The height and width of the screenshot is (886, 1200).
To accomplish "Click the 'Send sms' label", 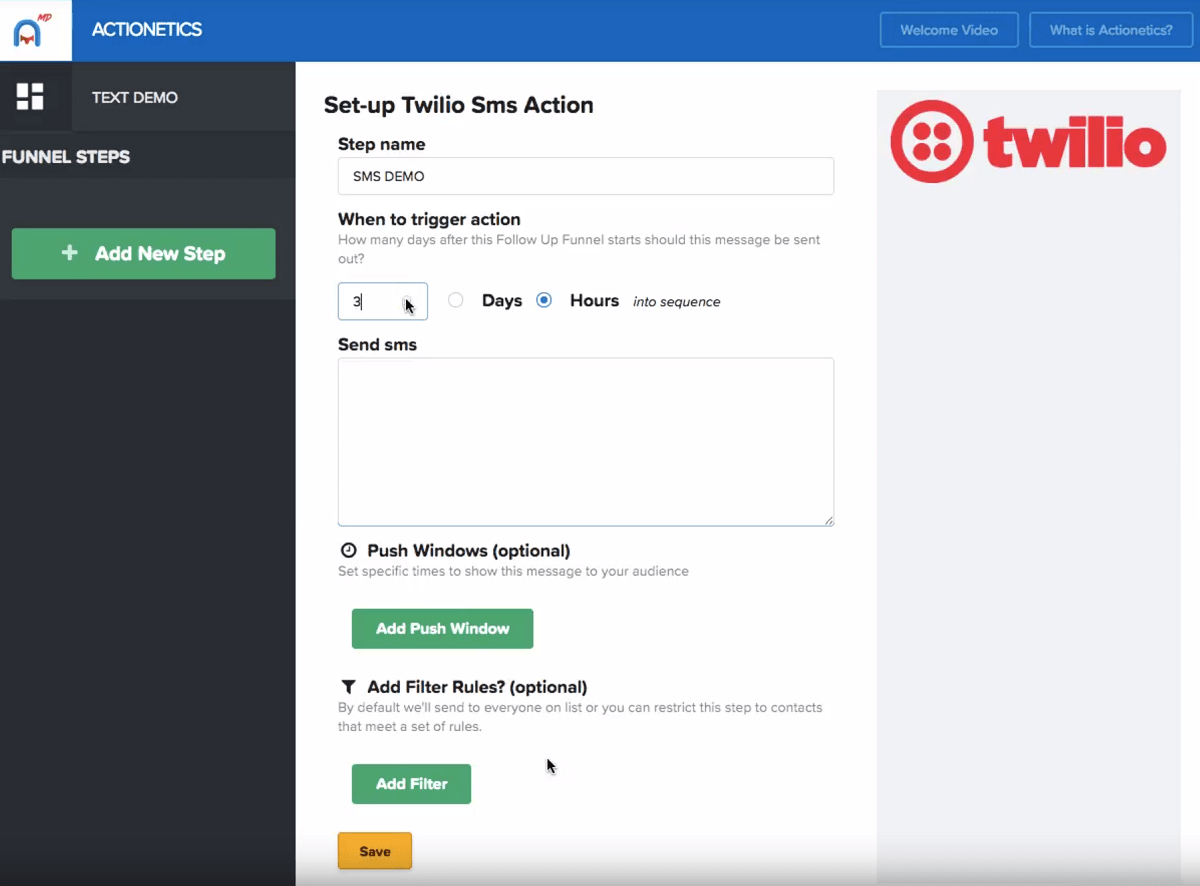I will (x=377, y=344).
